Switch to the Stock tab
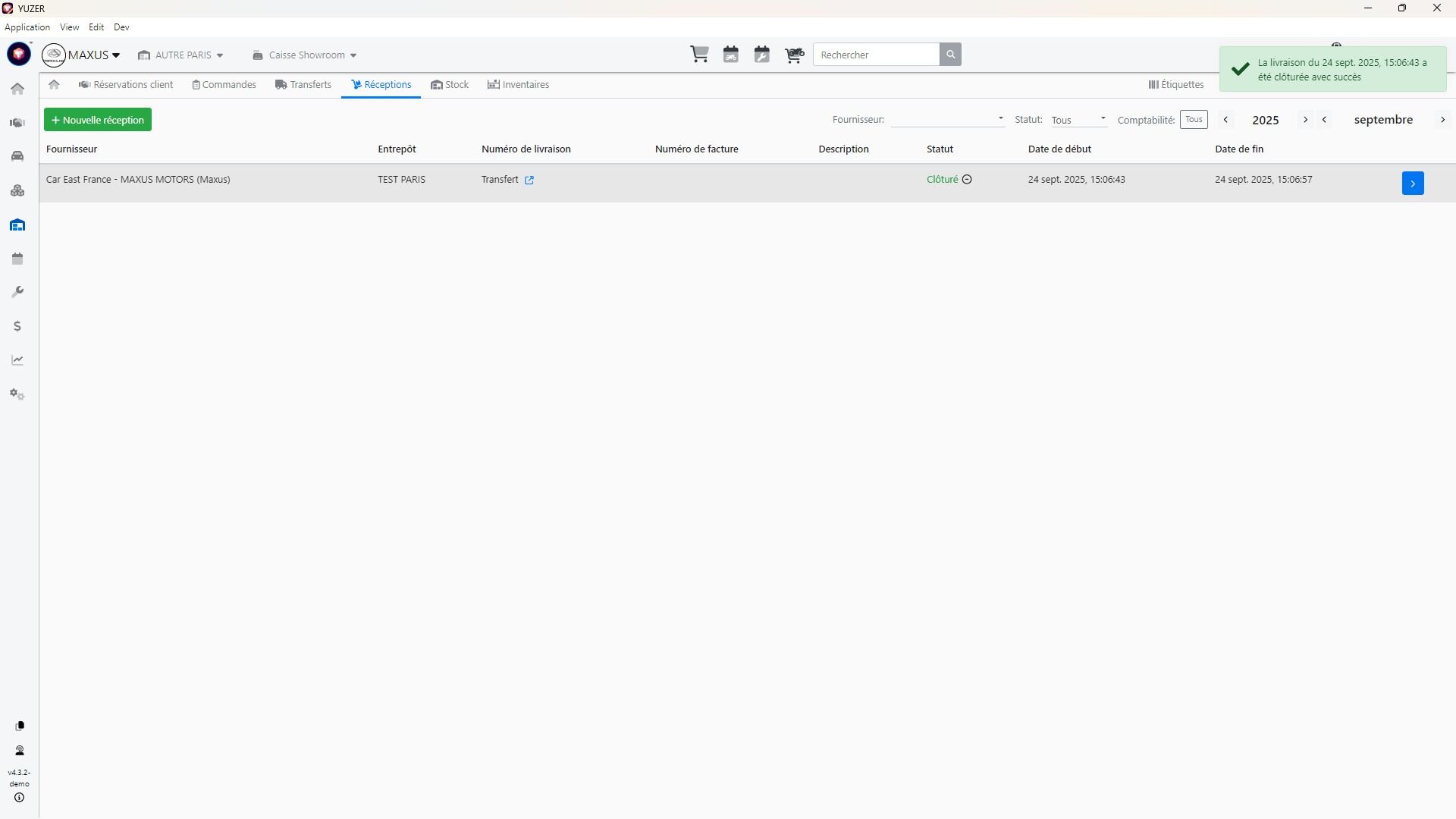Image resolution: width=1456 pixels, height=819 pixels. tap(450, 85)
